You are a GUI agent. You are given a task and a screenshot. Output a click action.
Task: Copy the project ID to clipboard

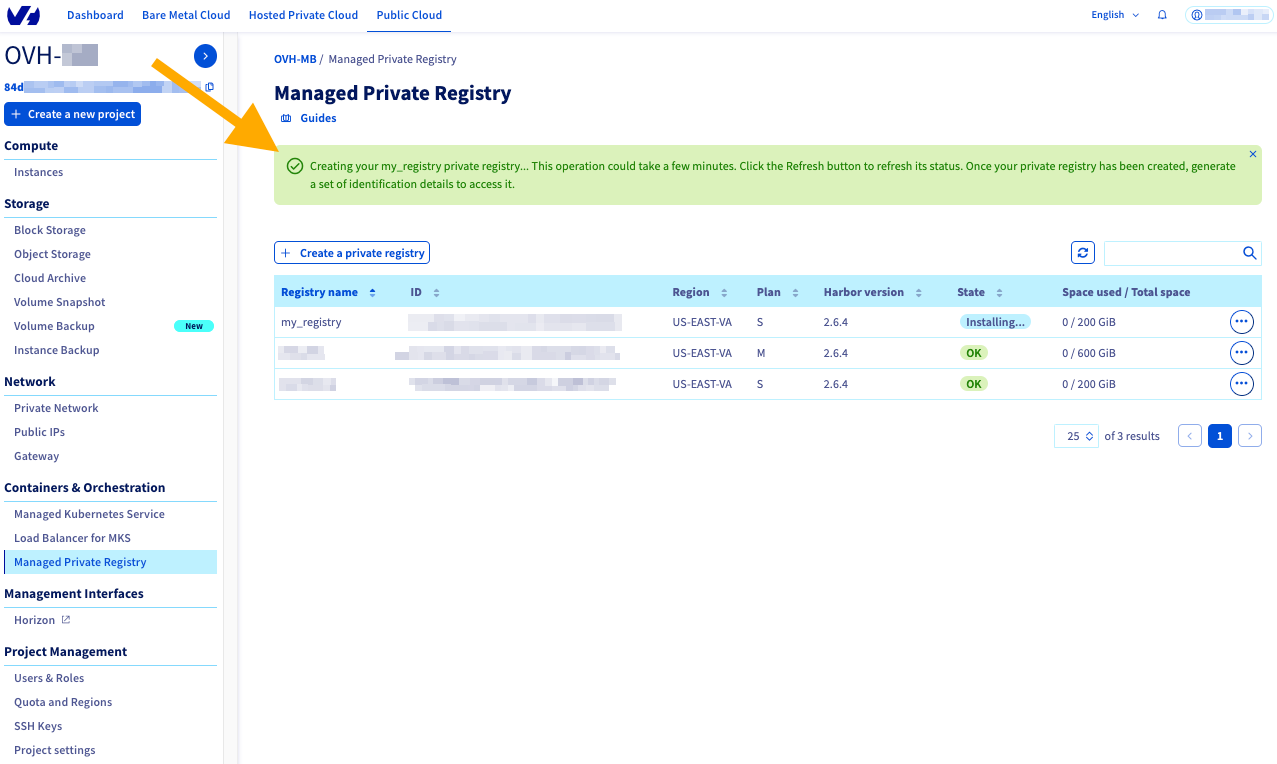point(209,87)
